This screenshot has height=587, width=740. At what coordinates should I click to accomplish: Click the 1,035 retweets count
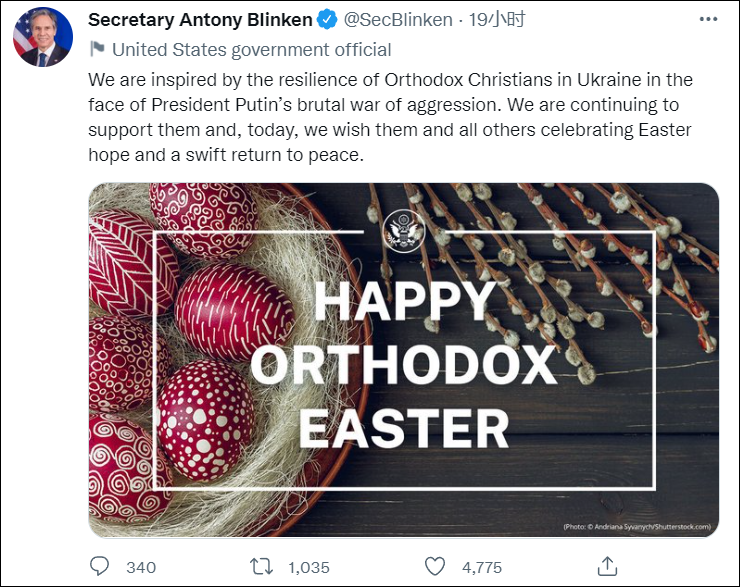(309, 567)
